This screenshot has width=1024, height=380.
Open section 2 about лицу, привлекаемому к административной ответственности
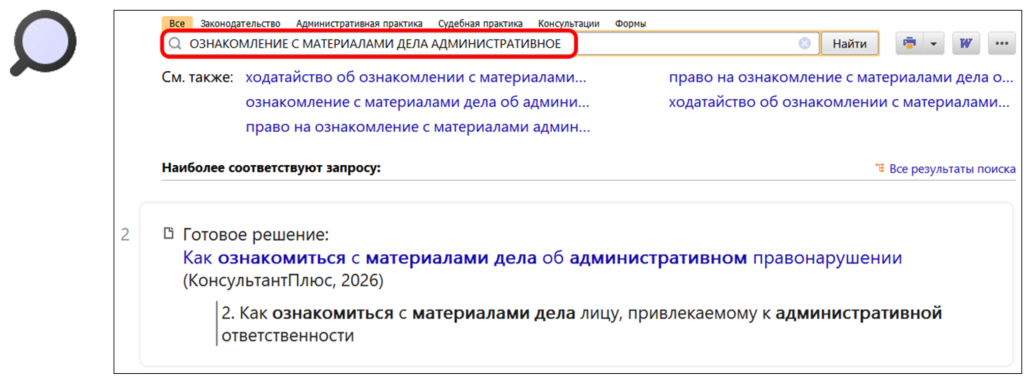coord(581,325)
